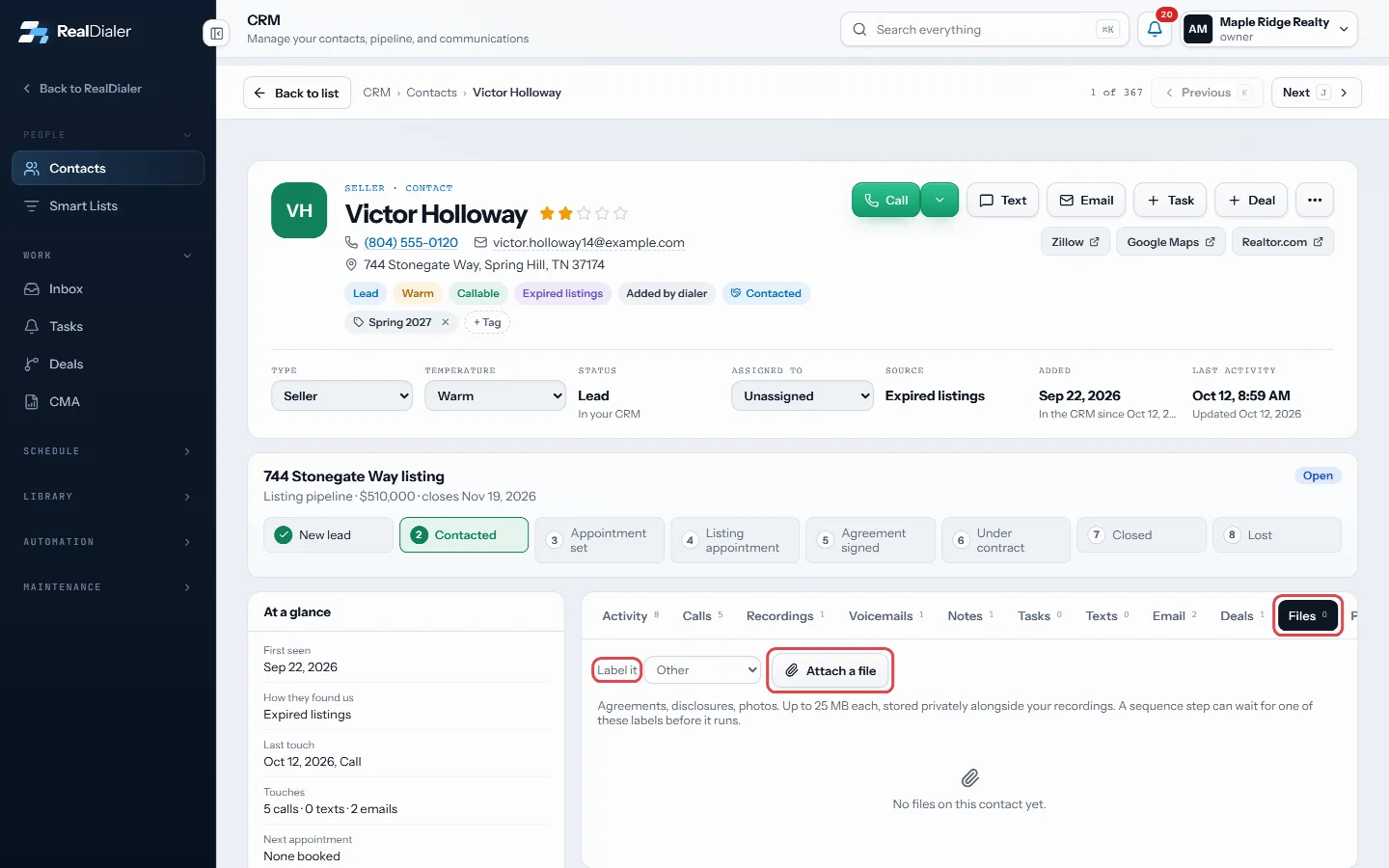Mark pipeline stage as Closed
The image size is (1389, 868).
[x=1141, y=535]
